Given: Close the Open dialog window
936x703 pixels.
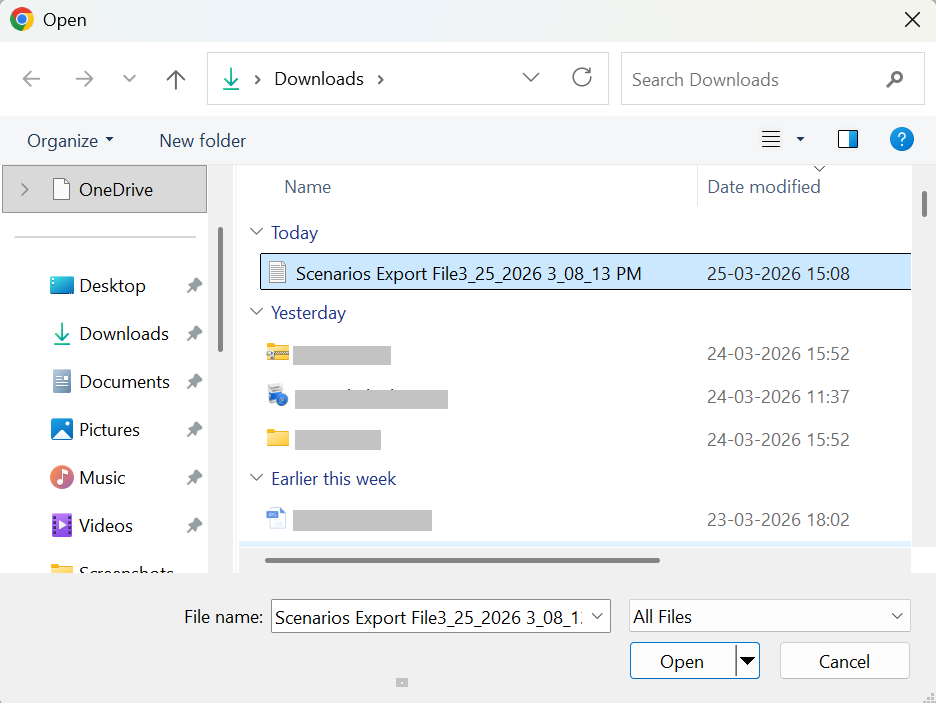Looking at the screenshot, I should (x=912, y=20).
